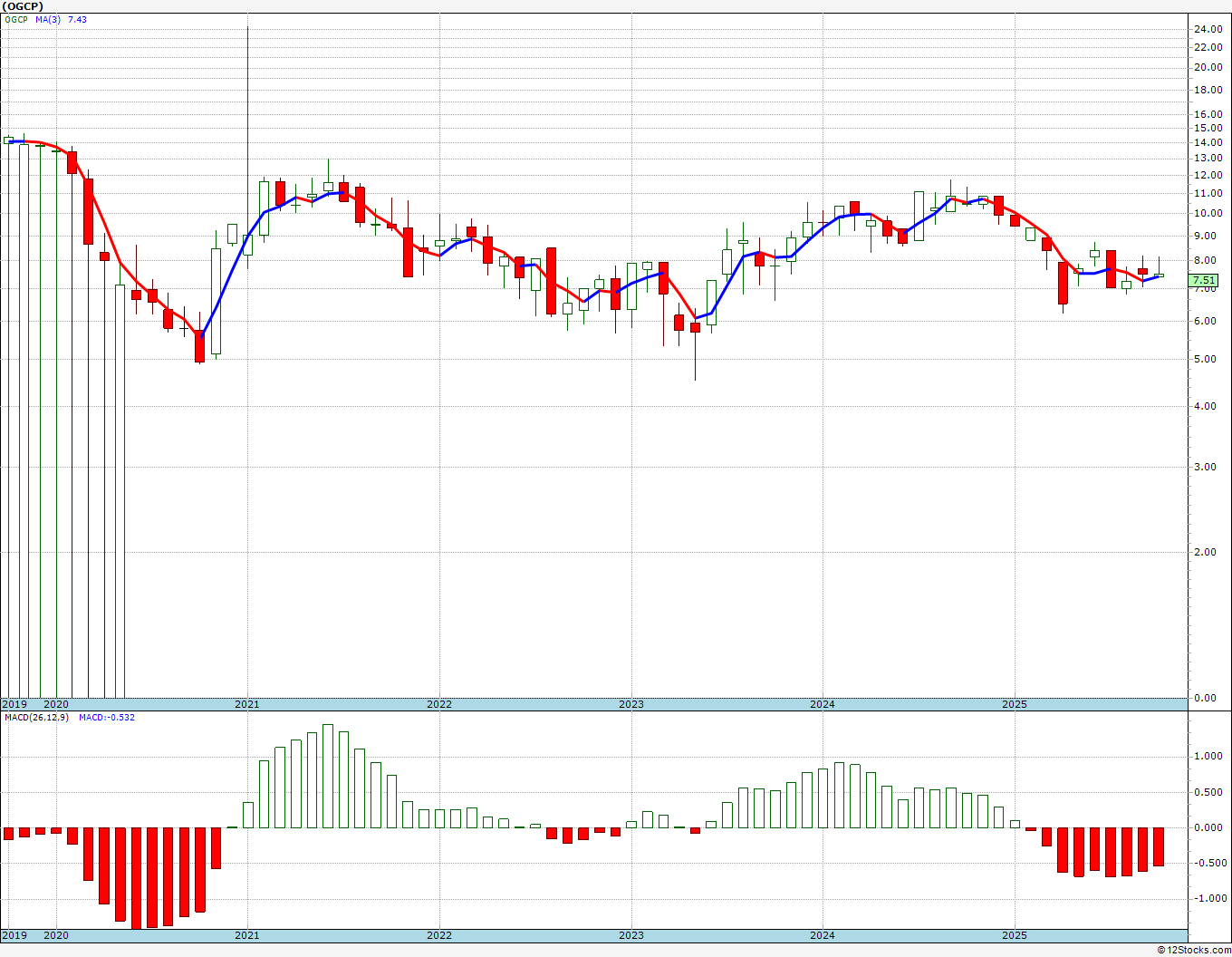The height and width of the screenshot is (957, 1232).
Task: Click 2019 on the price chart time axis
Action: pyautogui.click(x=14, y=704)
